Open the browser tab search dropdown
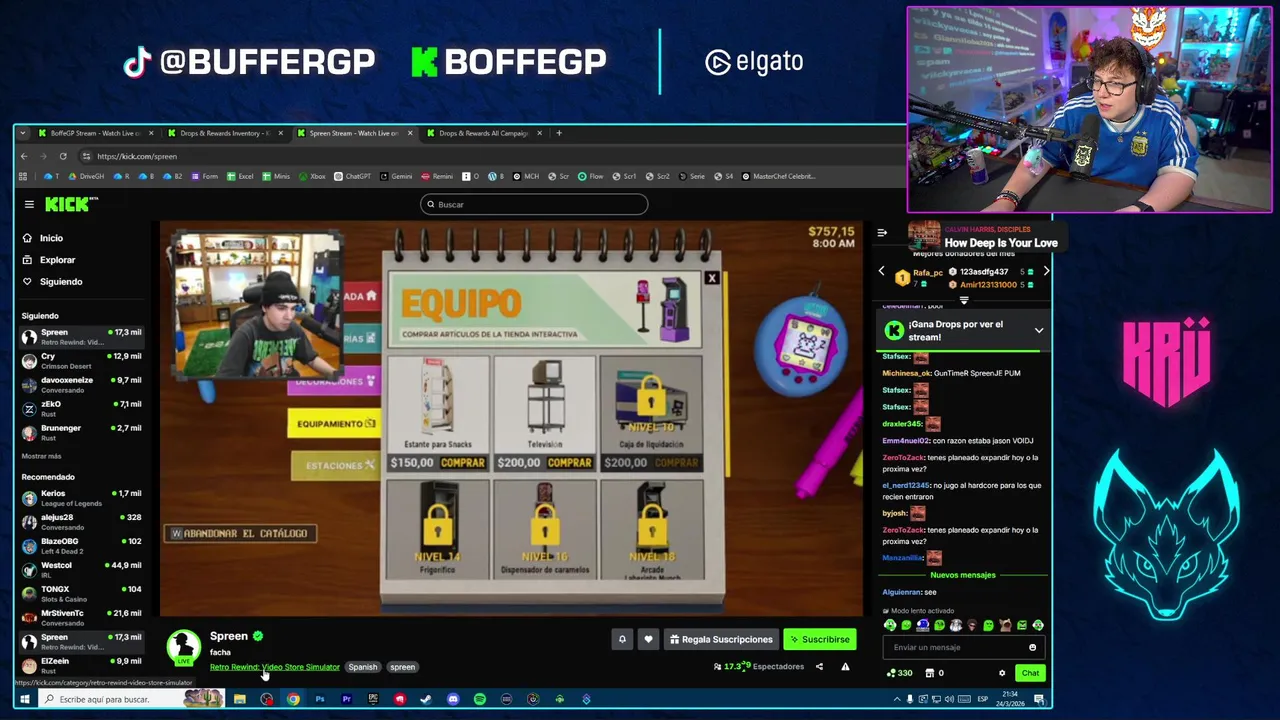 point(23,133)
